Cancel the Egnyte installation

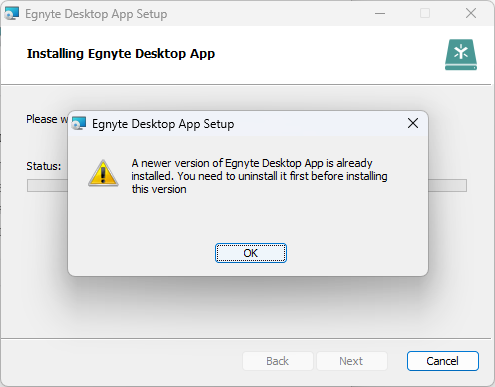(x=443, y=361)
